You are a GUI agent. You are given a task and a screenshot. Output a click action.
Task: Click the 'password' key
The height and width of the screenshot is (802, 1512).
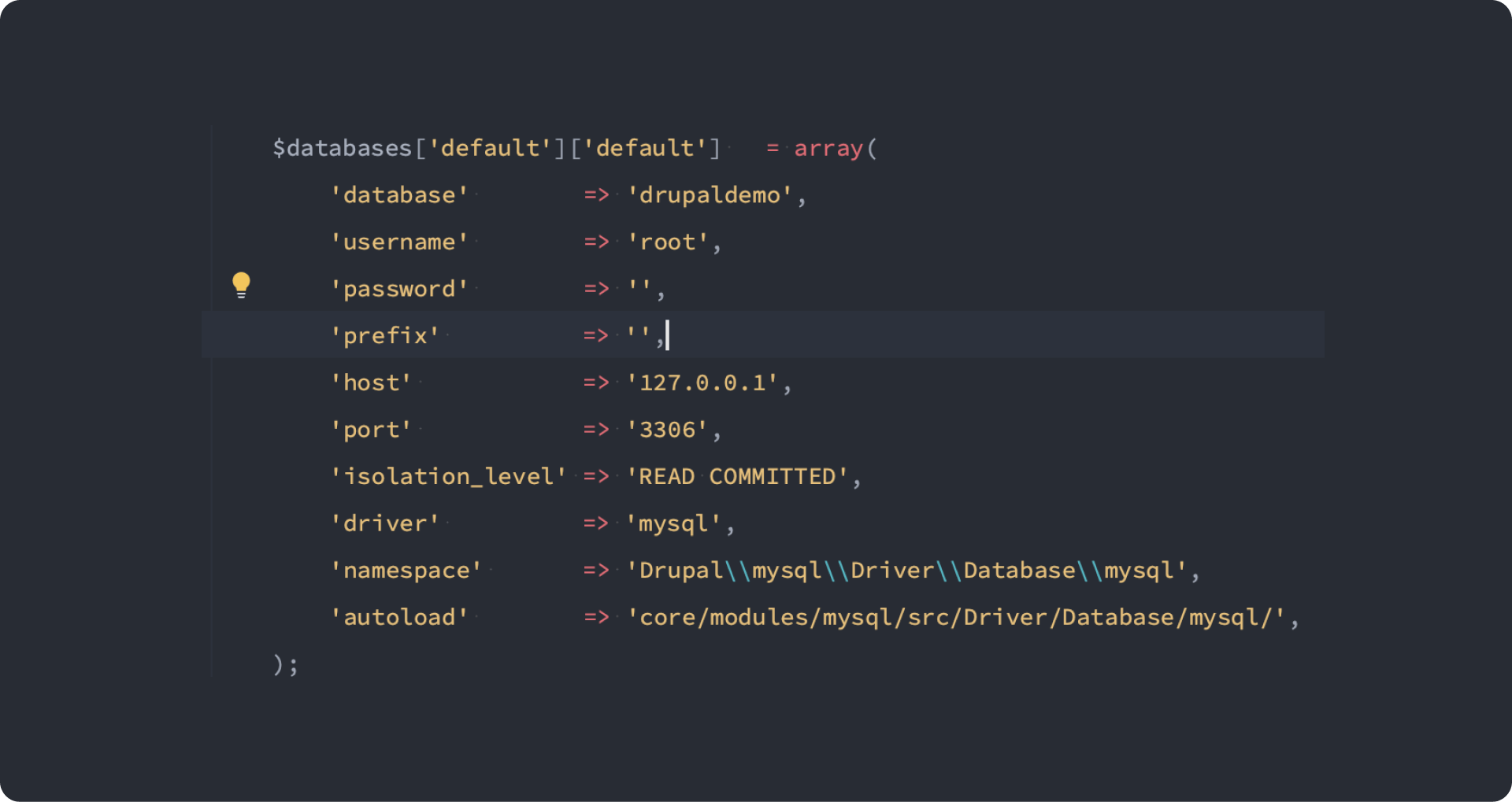[x=399, y=289]
